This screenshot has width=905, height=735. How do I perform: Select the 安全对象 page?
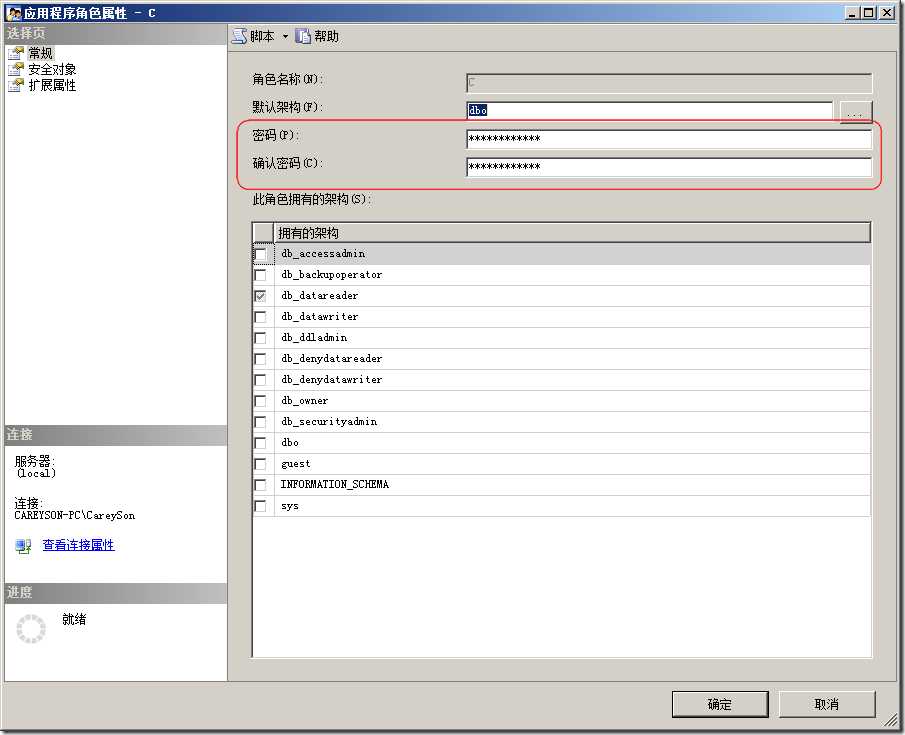(52, 69)
